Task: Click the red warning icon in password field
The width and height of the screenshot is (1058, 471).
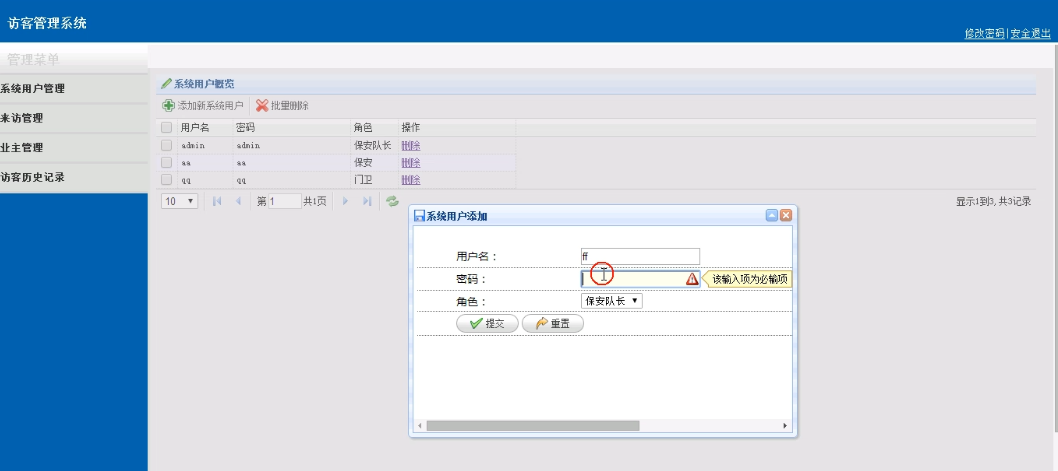Action: pyautogui.click(x=692, y=279)
